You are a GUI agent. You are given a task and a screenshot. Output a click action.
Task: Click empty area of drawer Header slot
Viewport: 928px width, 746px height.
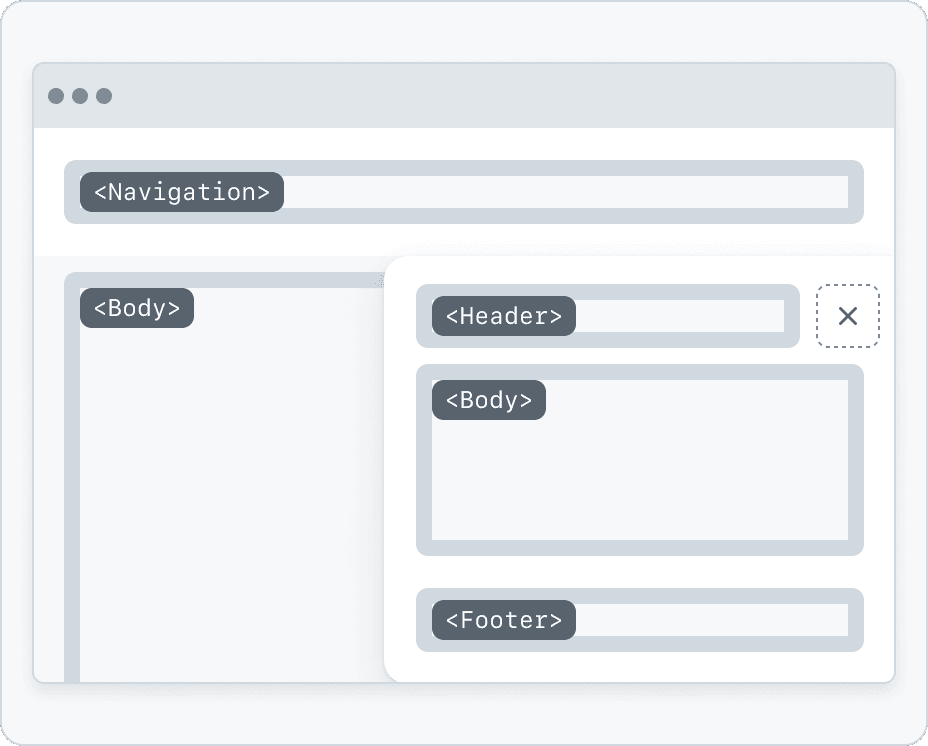pyautogui.click(x=679, y=316)
